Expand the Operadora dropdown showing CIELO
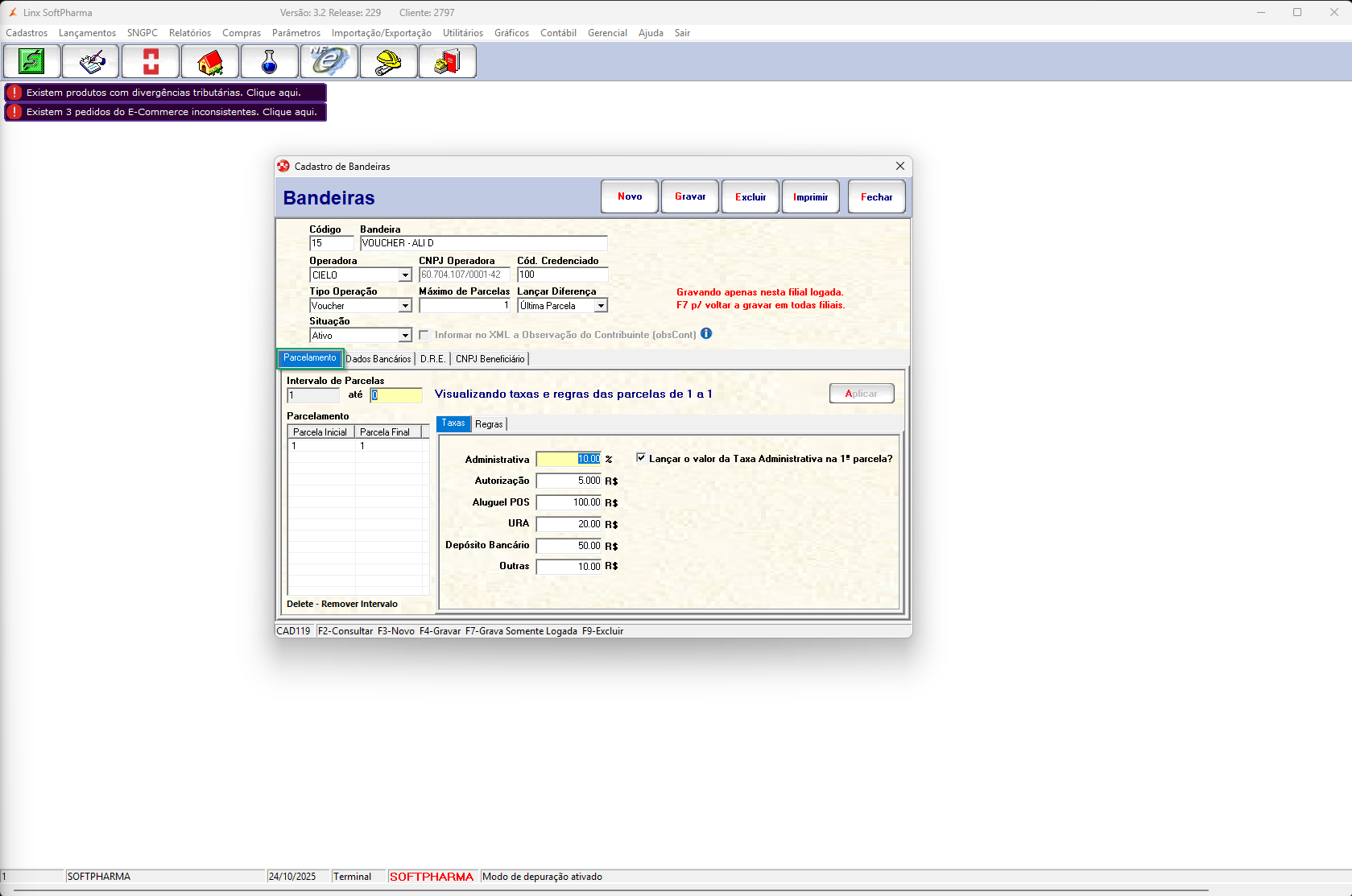The image size is (1352, 896). click(x=405, y=275)
